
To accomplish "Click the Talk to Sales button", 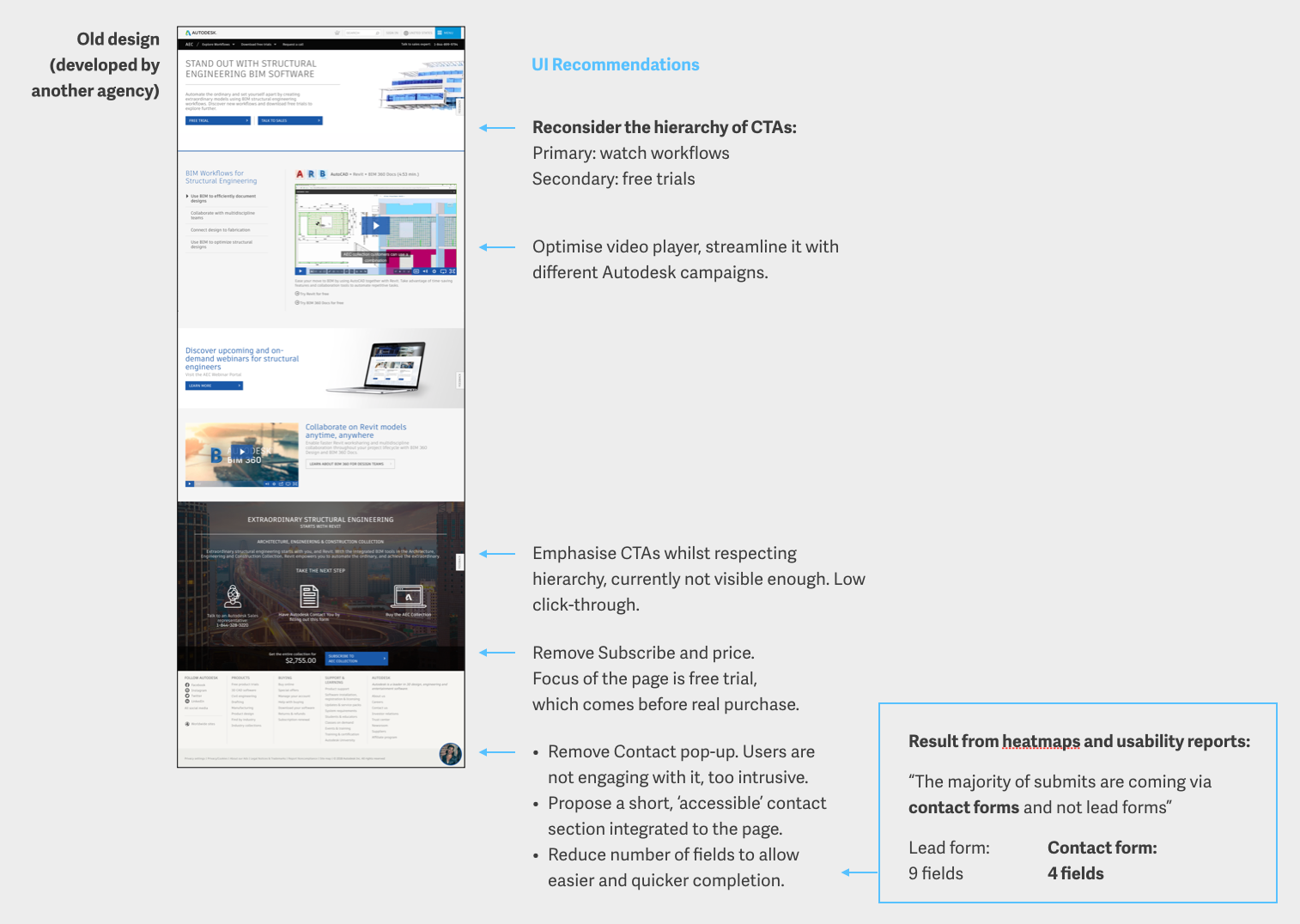I will (x=290, y=121).
